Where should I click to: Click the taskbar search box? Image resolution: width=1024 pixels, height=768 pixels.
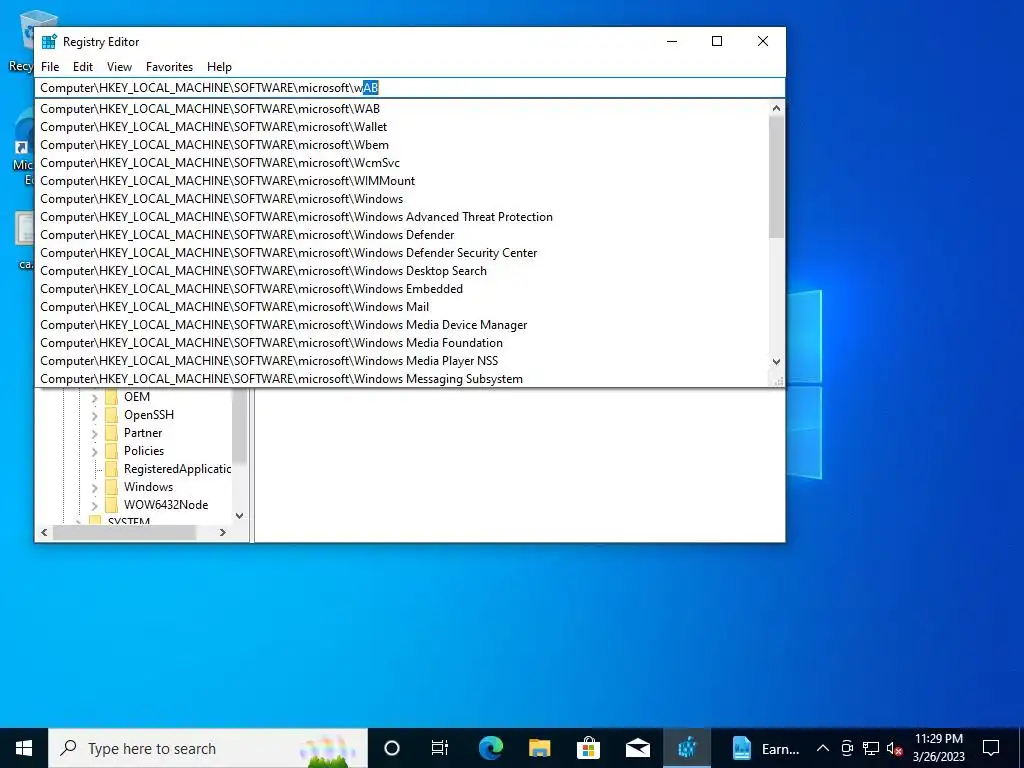point(208,748)
